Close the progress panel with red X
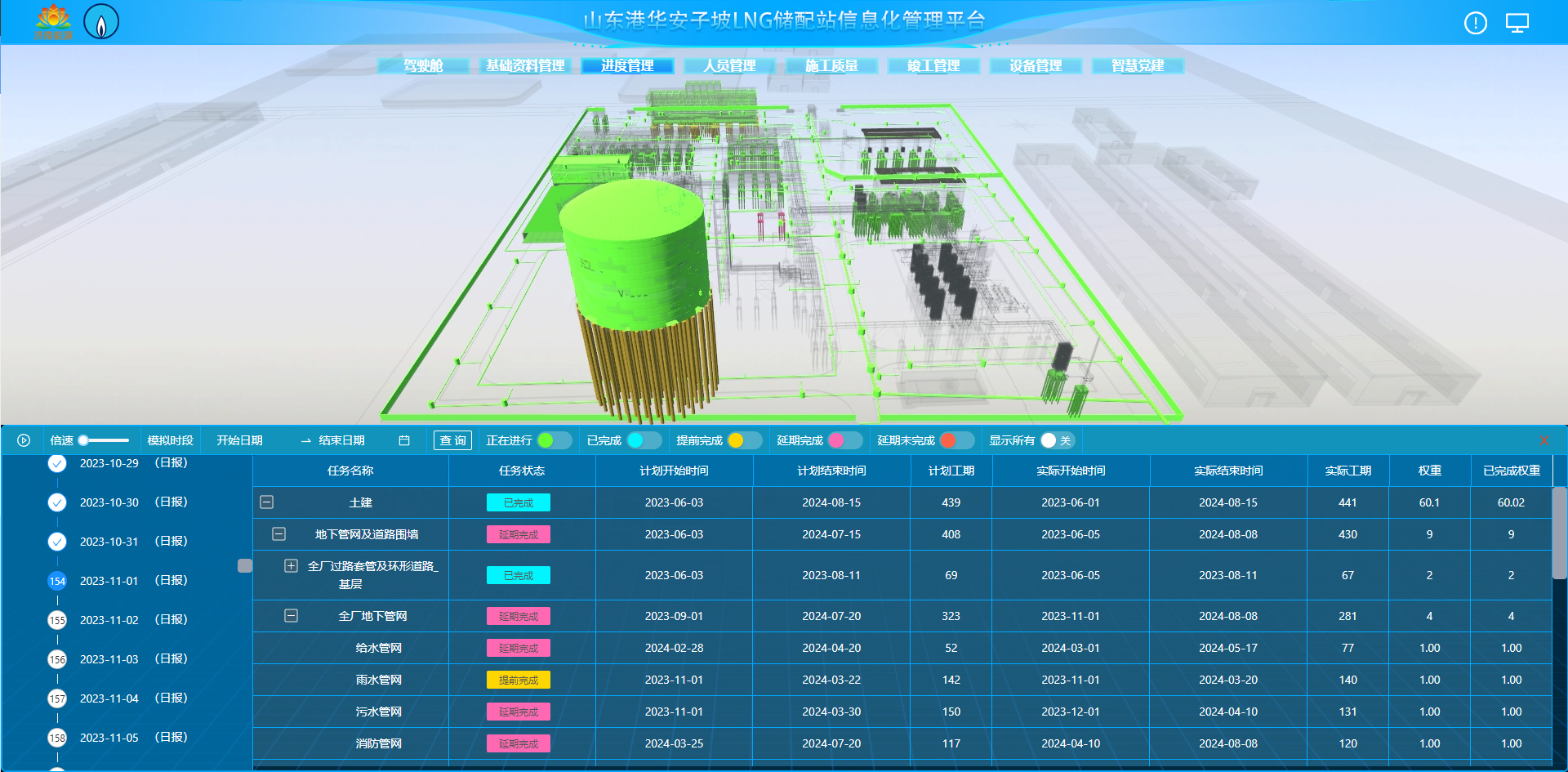1568x772 pixels. pyautogui.click(x=1543, y=440)
